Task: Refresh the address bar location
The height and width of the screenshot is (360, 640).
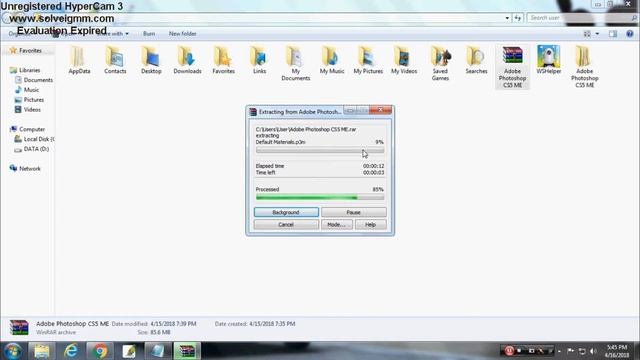Action: [x=518, y=18]
